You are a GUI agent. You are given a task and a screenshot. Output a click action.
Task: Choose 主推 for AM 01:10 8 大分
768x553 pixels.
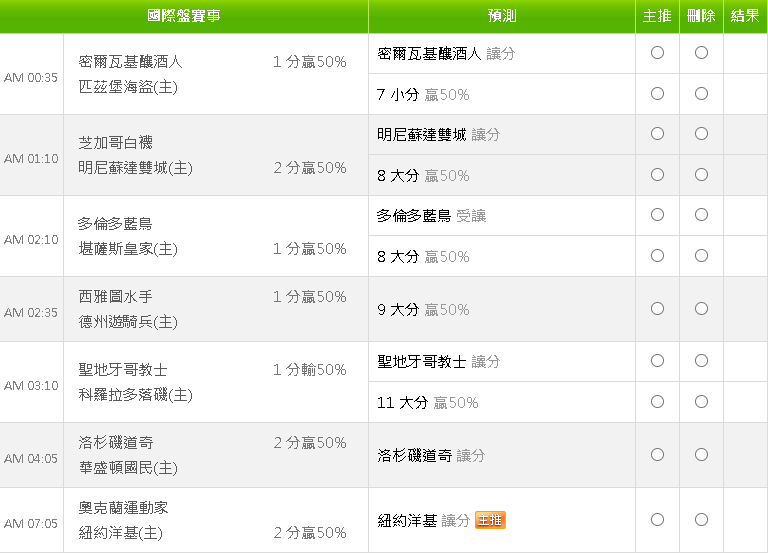pos(657,174)
